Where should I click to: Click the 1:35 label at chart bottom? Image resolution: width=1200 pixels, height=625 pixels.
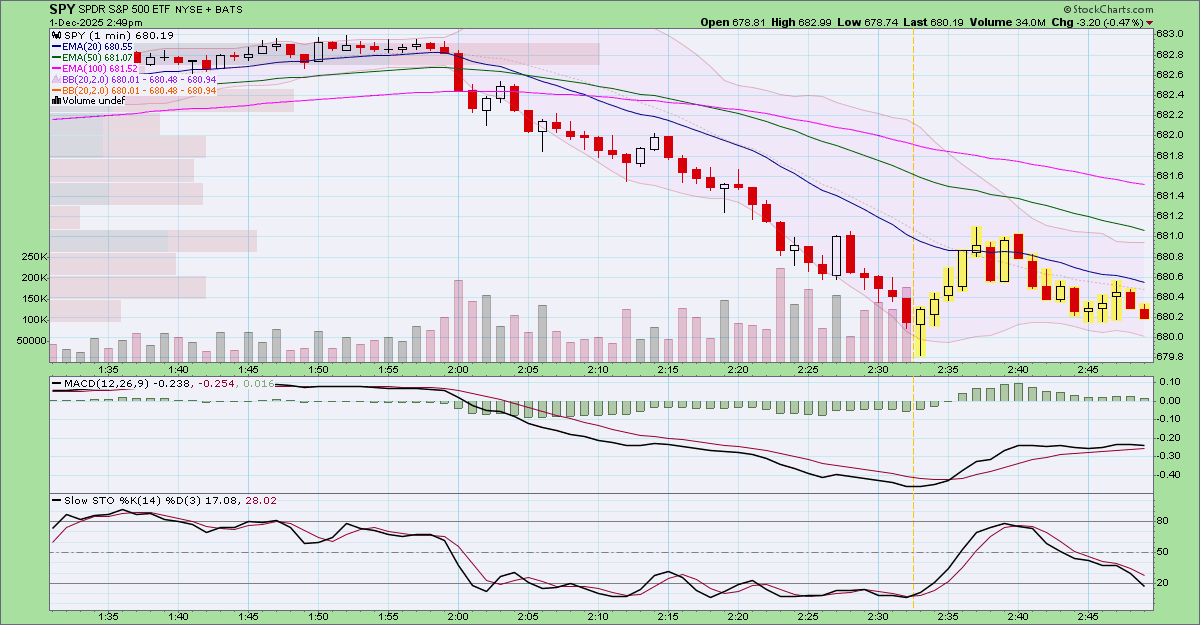109,617
